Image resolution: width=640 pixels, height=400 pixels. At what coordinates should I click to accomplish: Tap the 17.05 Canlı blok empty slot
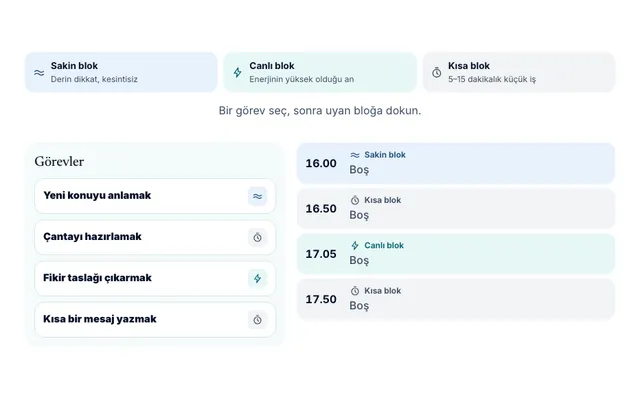click(456, 253)
